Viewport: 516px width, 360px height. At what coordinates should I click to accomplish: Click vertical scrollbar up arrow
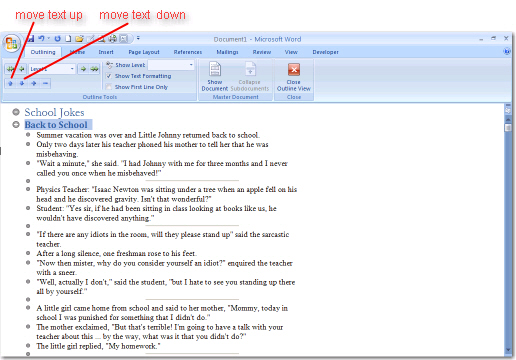[508, 119]
